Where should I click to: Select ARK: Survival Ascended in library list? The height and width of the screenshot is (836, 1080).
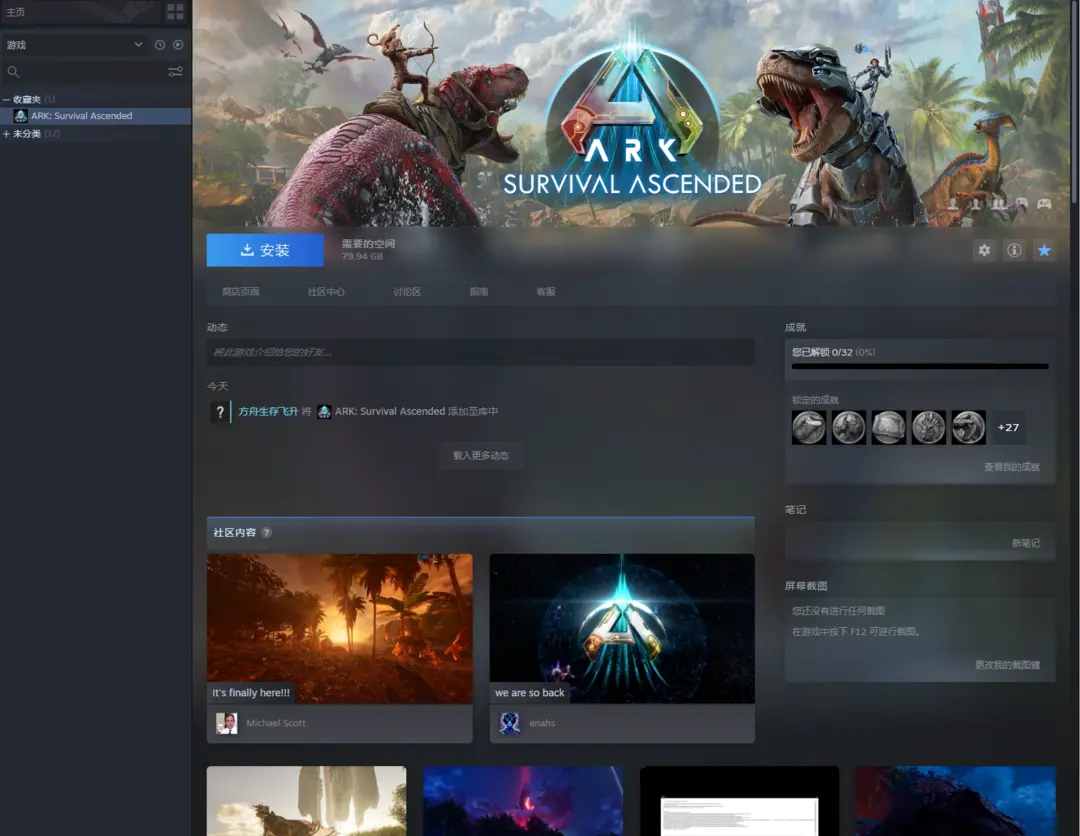click(96, 116)
